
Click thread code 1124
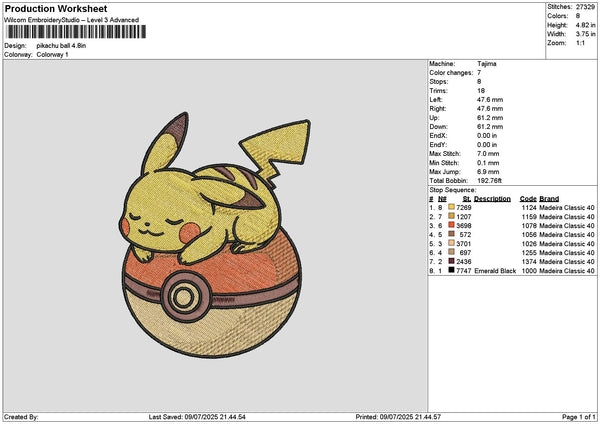pyautogui.click(x=529, y=208)
